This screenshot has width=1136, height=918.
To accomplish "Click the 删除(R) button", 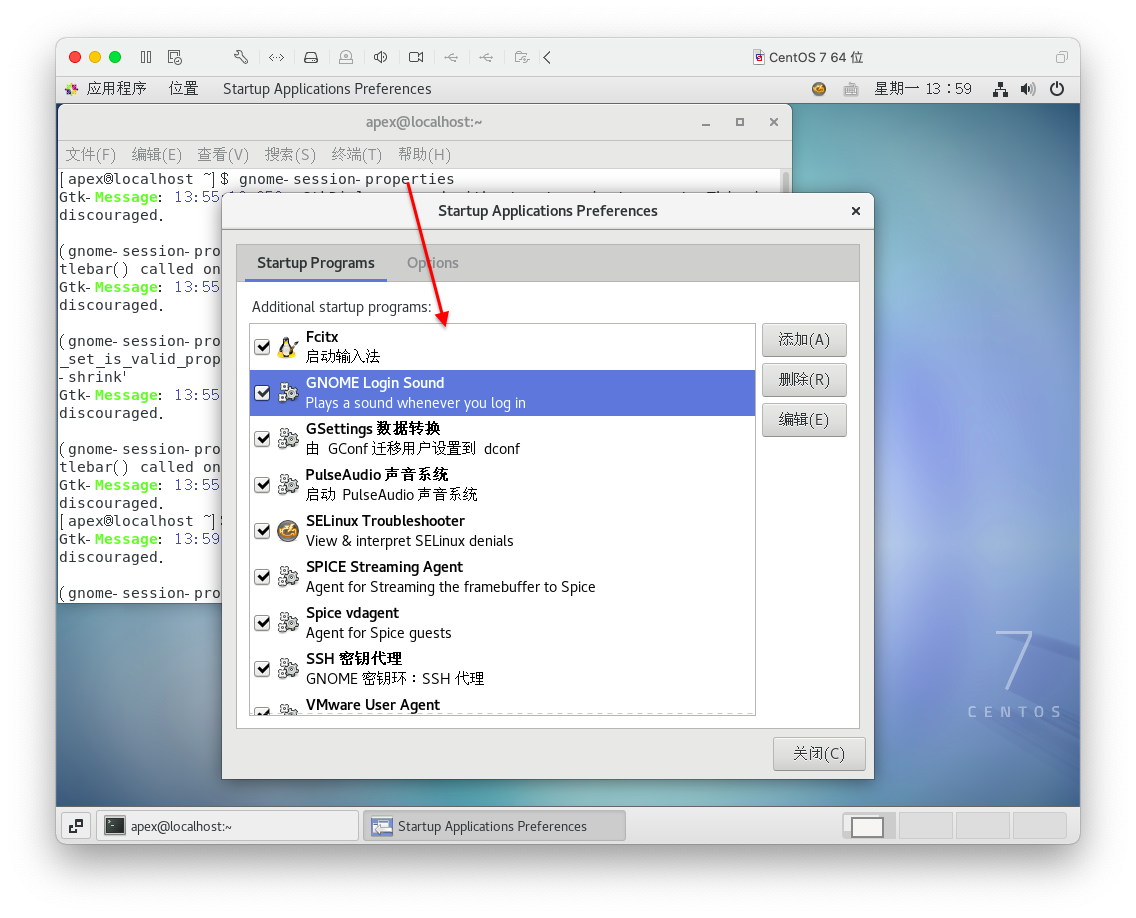I will pyautogui.click(x=804, y=380).
